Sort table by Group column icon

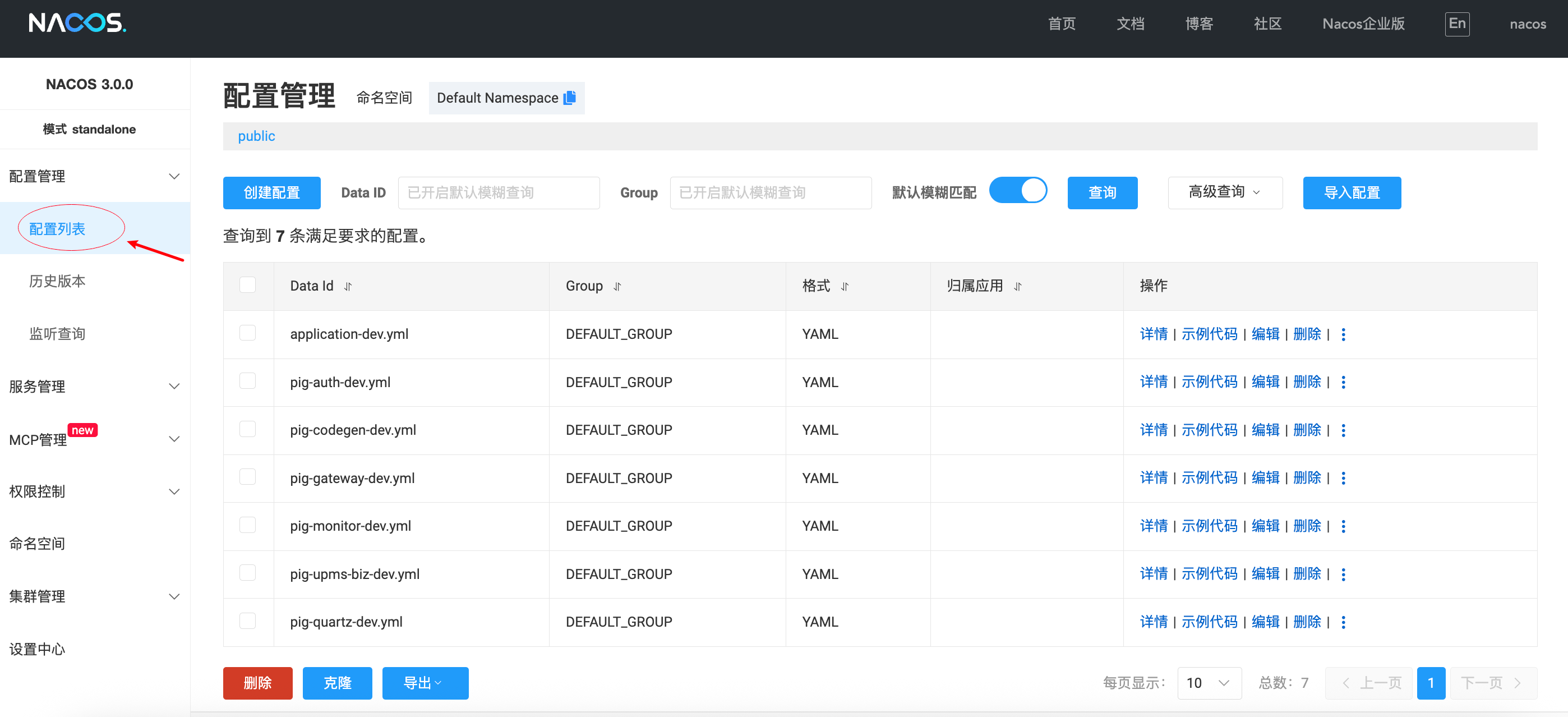(x=617, y=286)
